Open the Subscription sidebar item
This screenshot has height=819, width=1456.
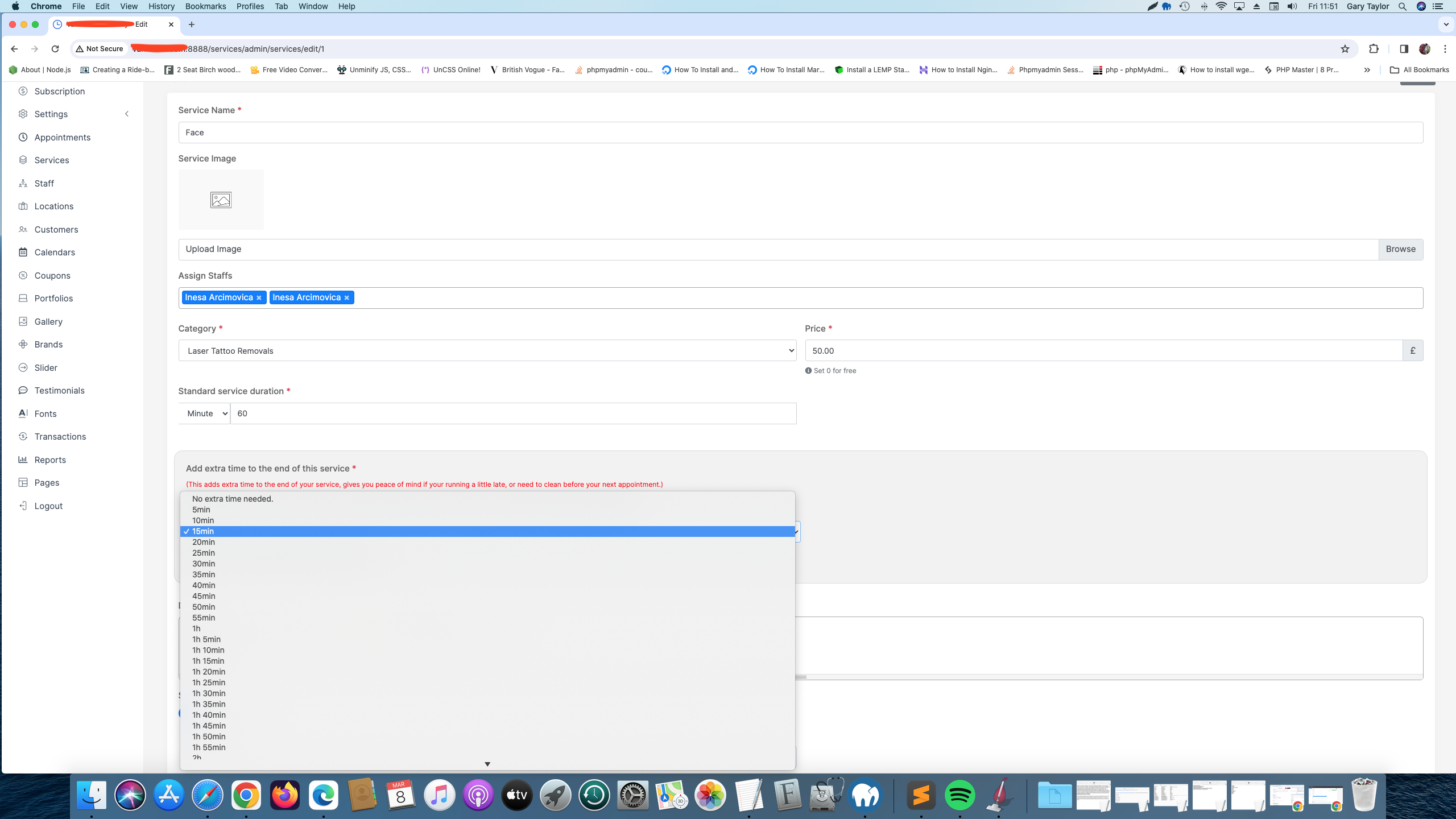(59, 91)
